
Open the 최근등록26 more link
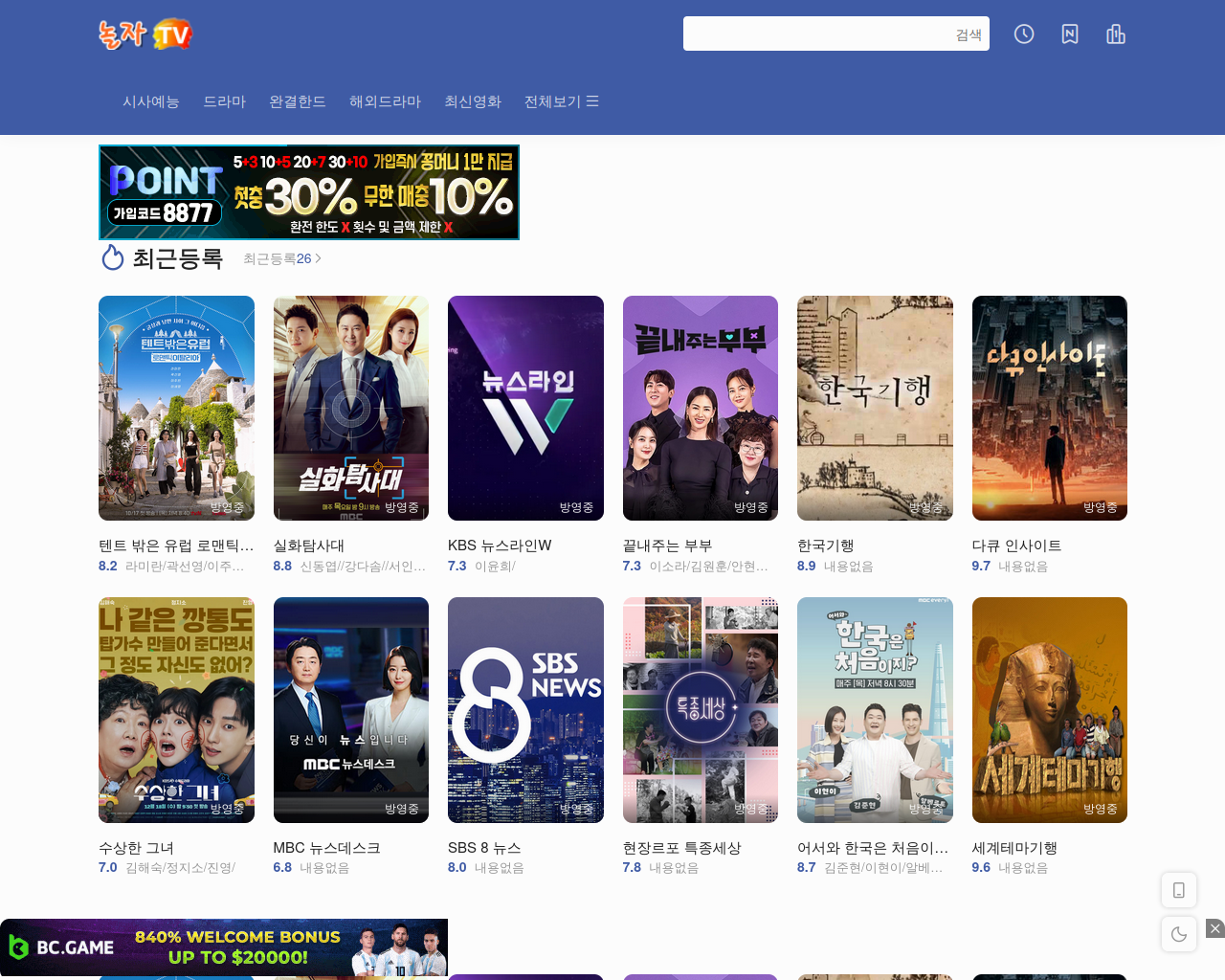(x=282, y=258)
